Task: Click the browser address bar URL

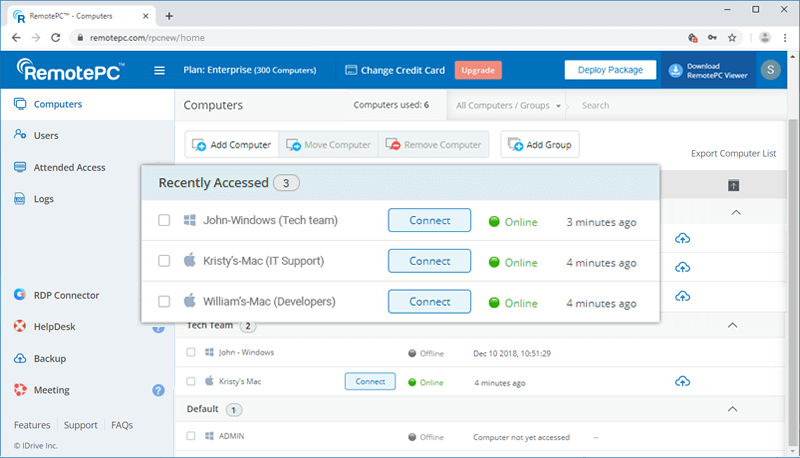Action: (147, 38)
